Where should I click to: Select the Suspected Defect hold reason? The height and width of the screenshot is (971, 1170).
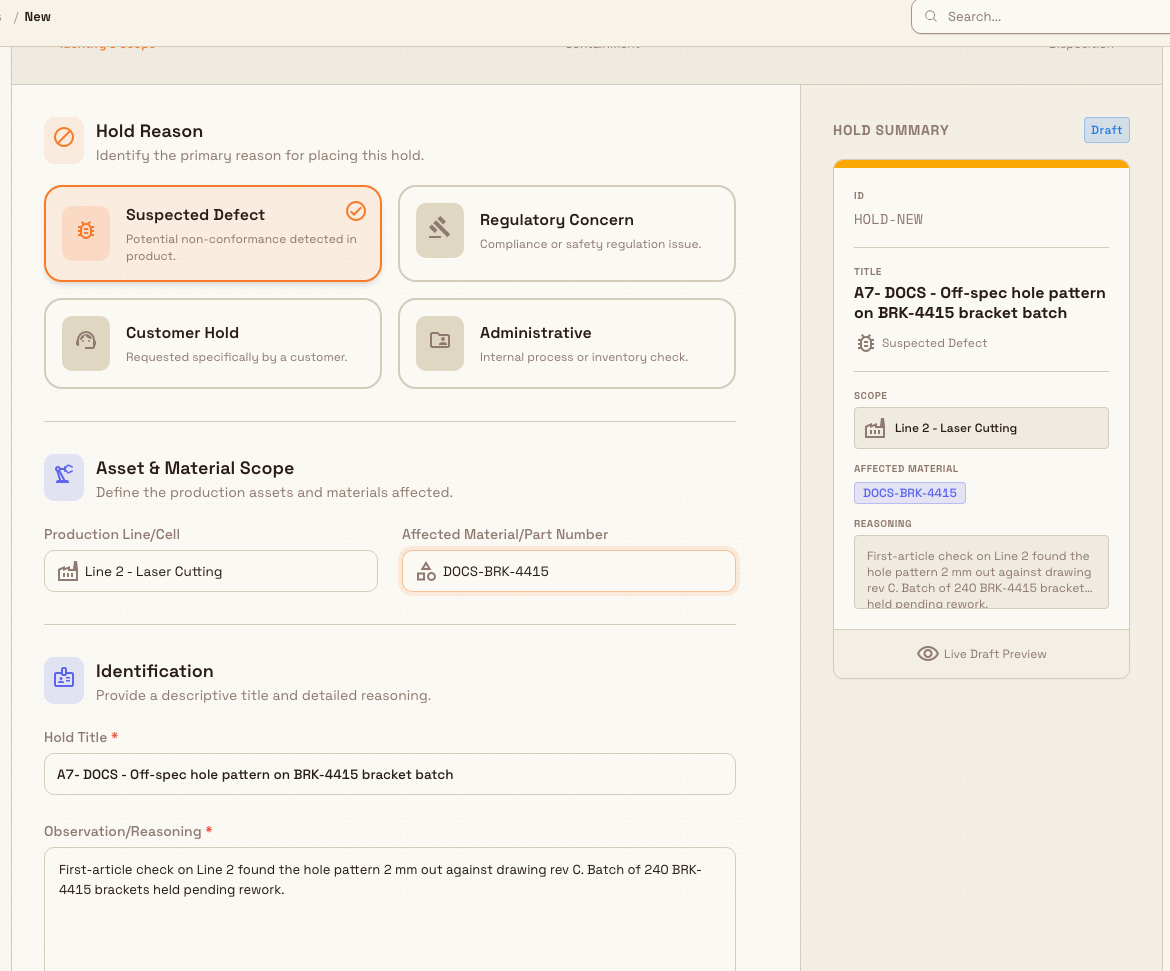pos(213,234)
